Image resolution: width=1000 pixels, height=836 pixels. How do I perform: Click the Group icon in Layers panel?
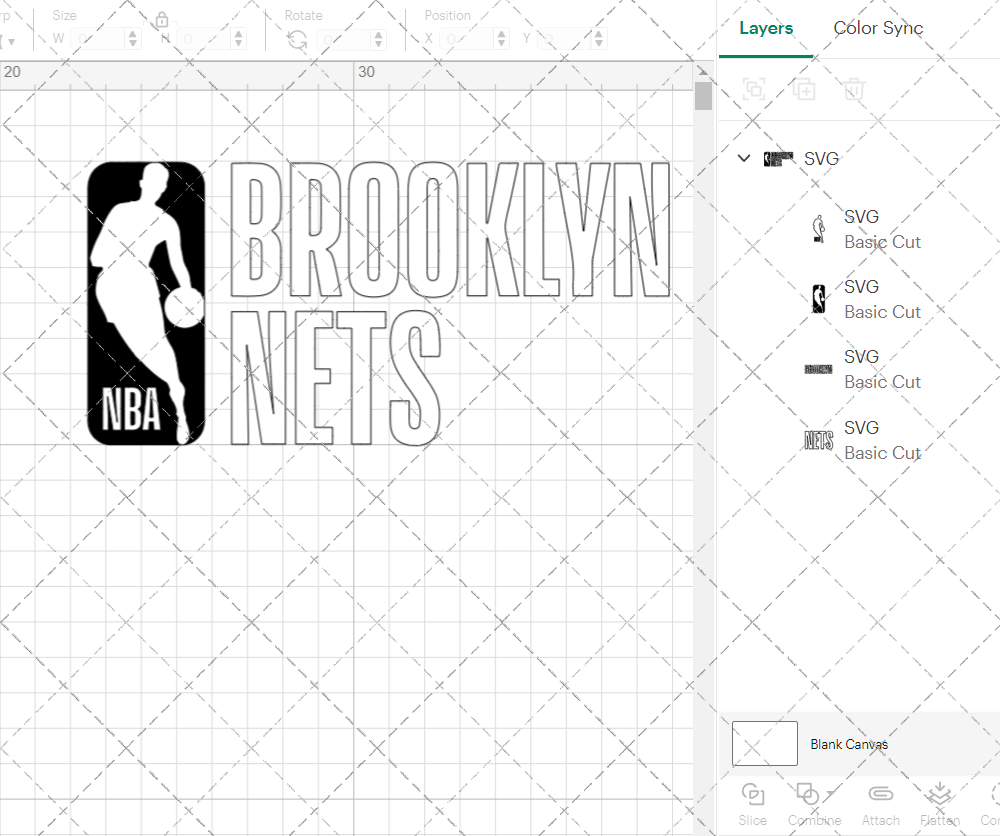tap(754, 89)
